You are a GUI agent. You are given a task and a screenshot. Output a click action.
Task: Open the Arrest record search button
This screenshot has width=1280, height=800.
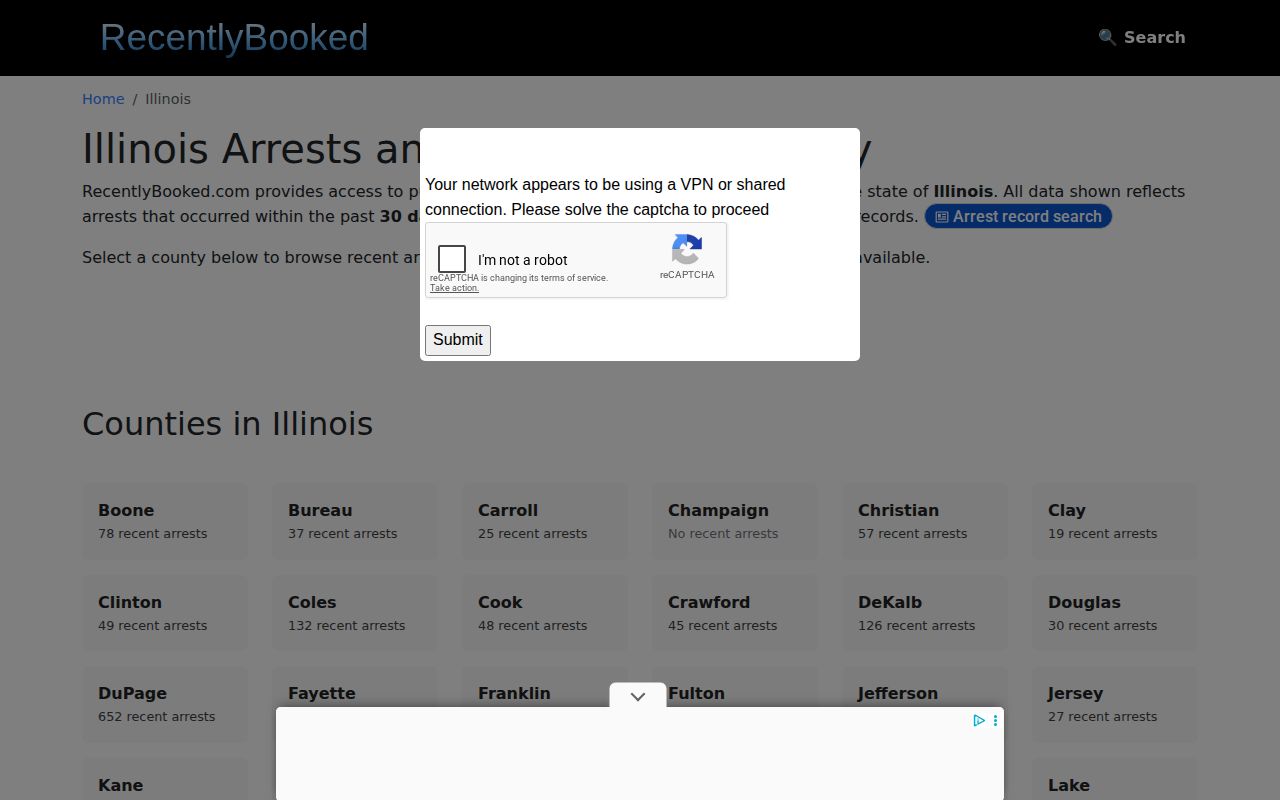(x=1018, y=216)
